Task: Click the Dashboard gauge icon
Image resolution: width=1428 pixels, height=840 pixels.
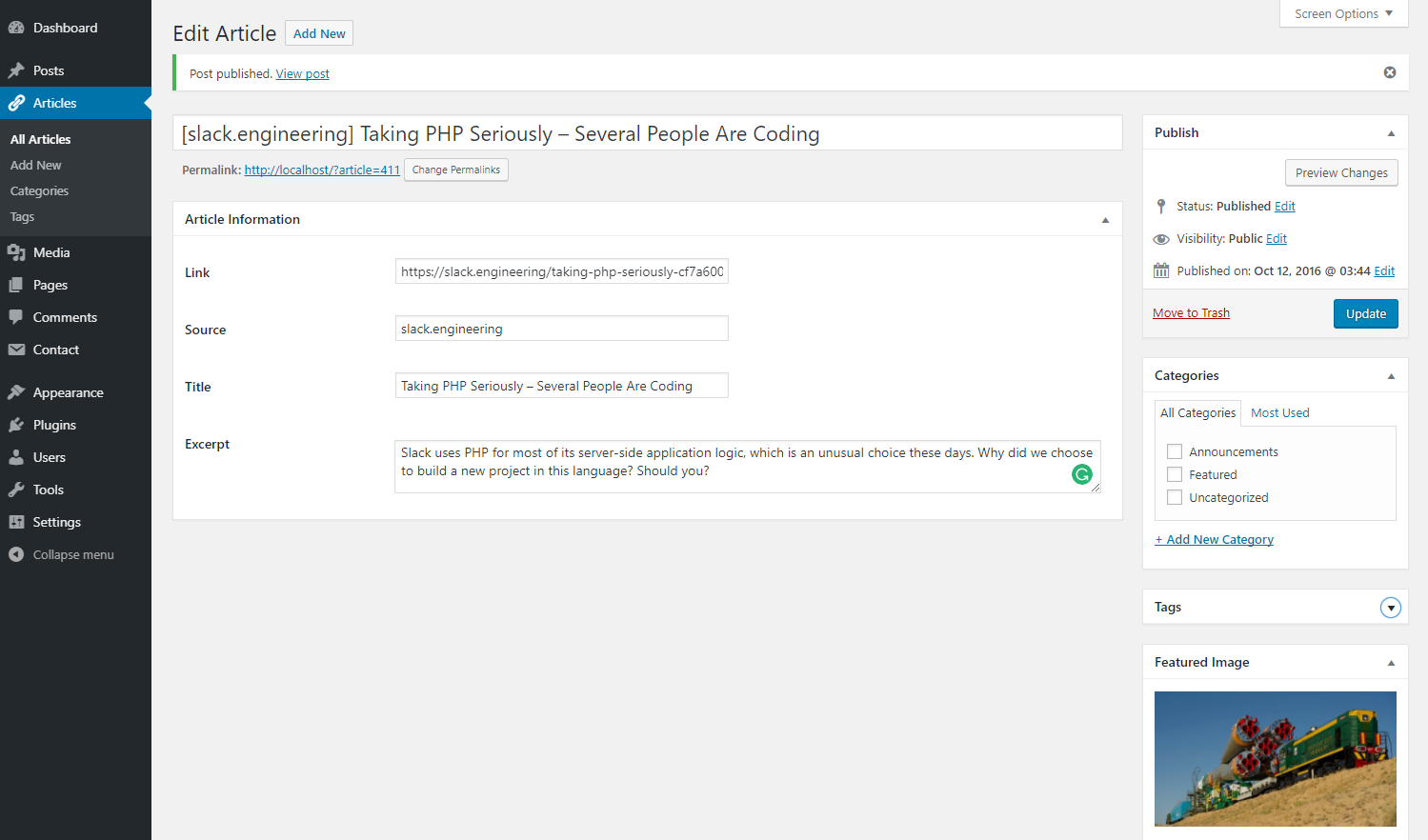Action: click(16, 29)
